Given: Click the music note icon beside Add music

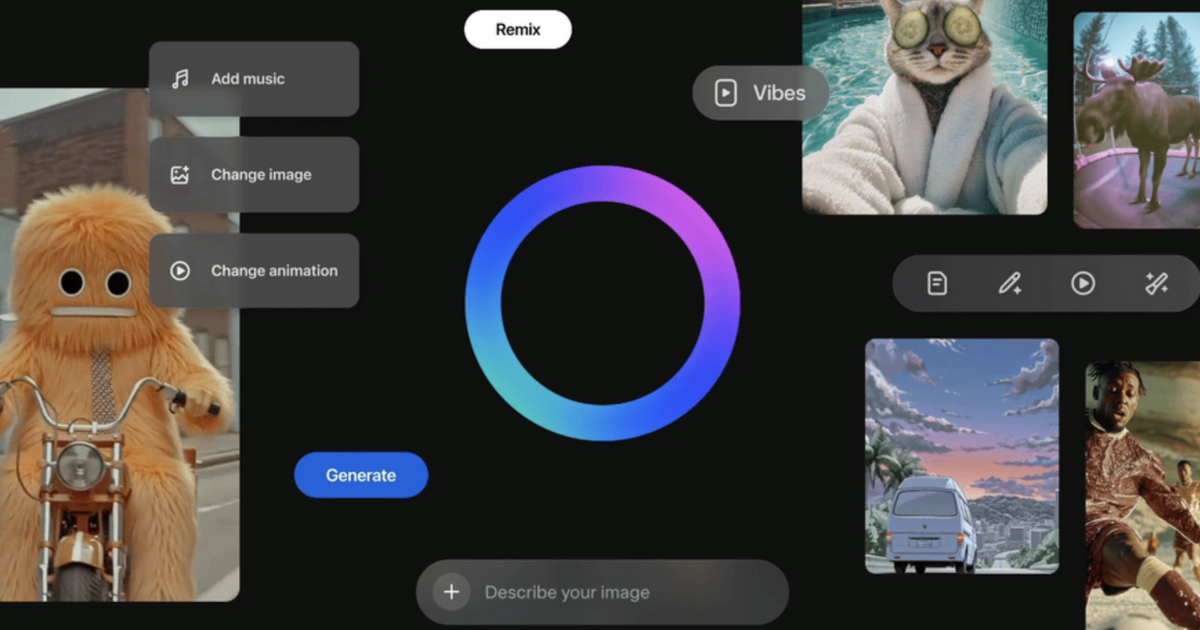Looking at the screenshot, I should pos(180,79).
